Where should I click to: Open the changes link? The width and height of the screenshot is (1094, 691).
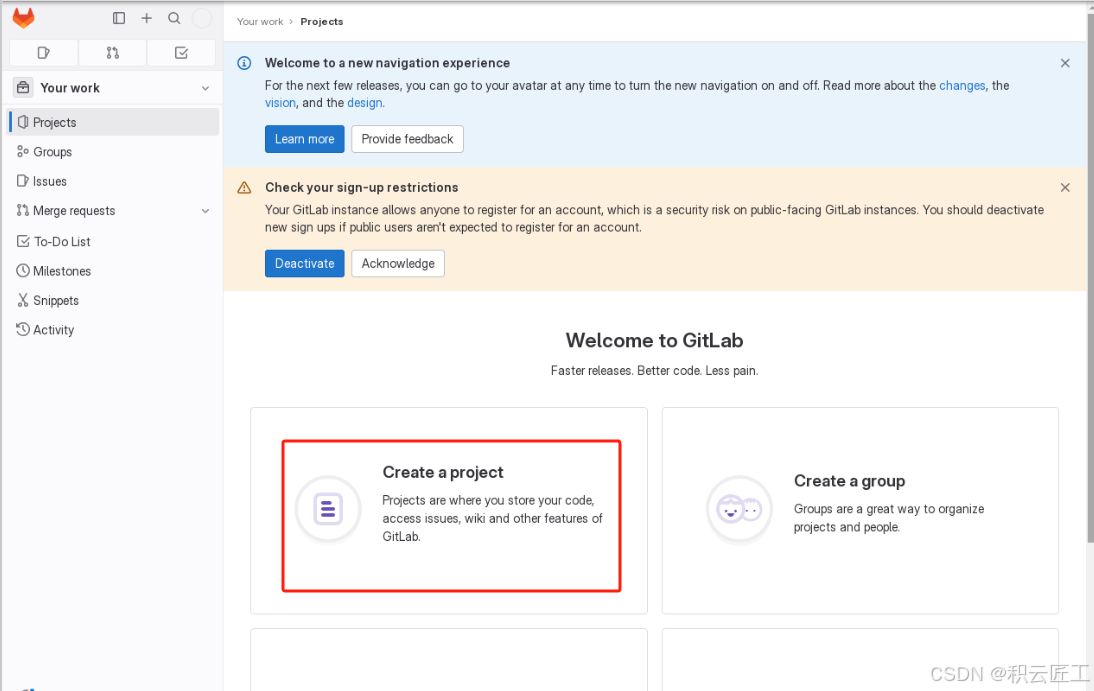pos(962,85)
